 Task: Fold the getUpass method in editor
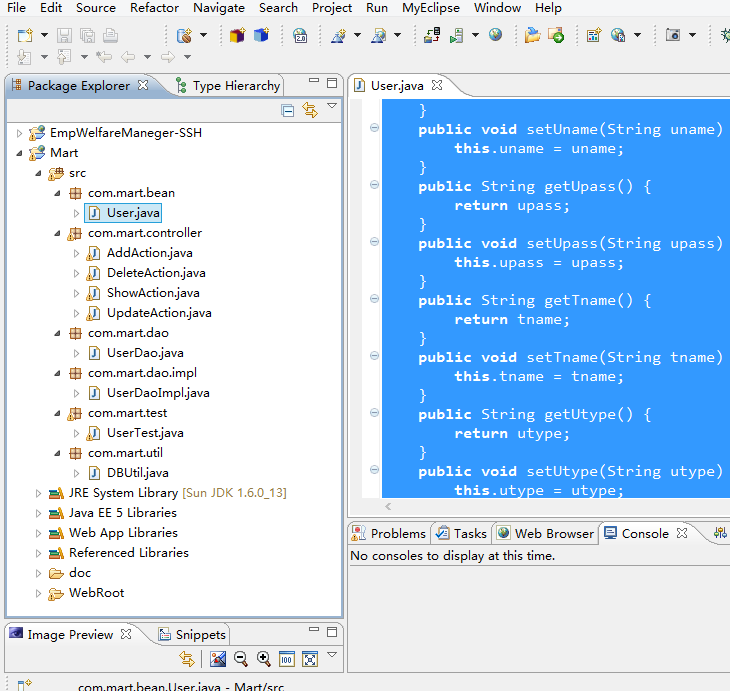pyautogui.click(x=374, y=185)
